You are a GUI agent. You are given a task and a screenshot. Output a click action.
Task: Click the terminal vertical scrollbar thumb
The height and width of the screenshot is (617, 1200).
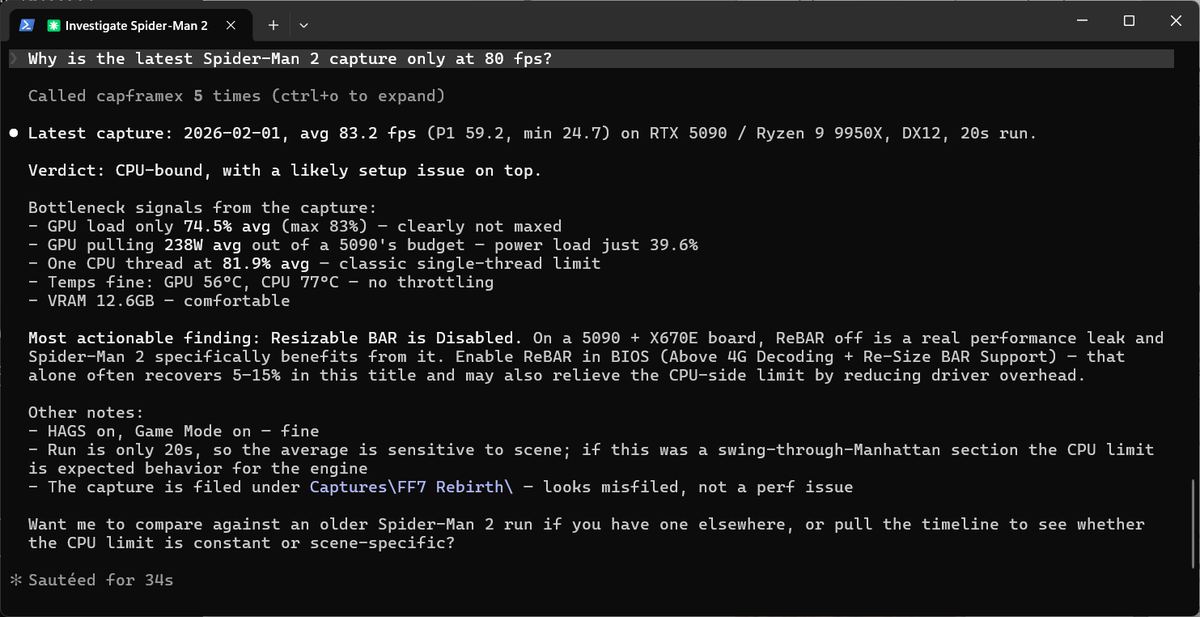1191,523
